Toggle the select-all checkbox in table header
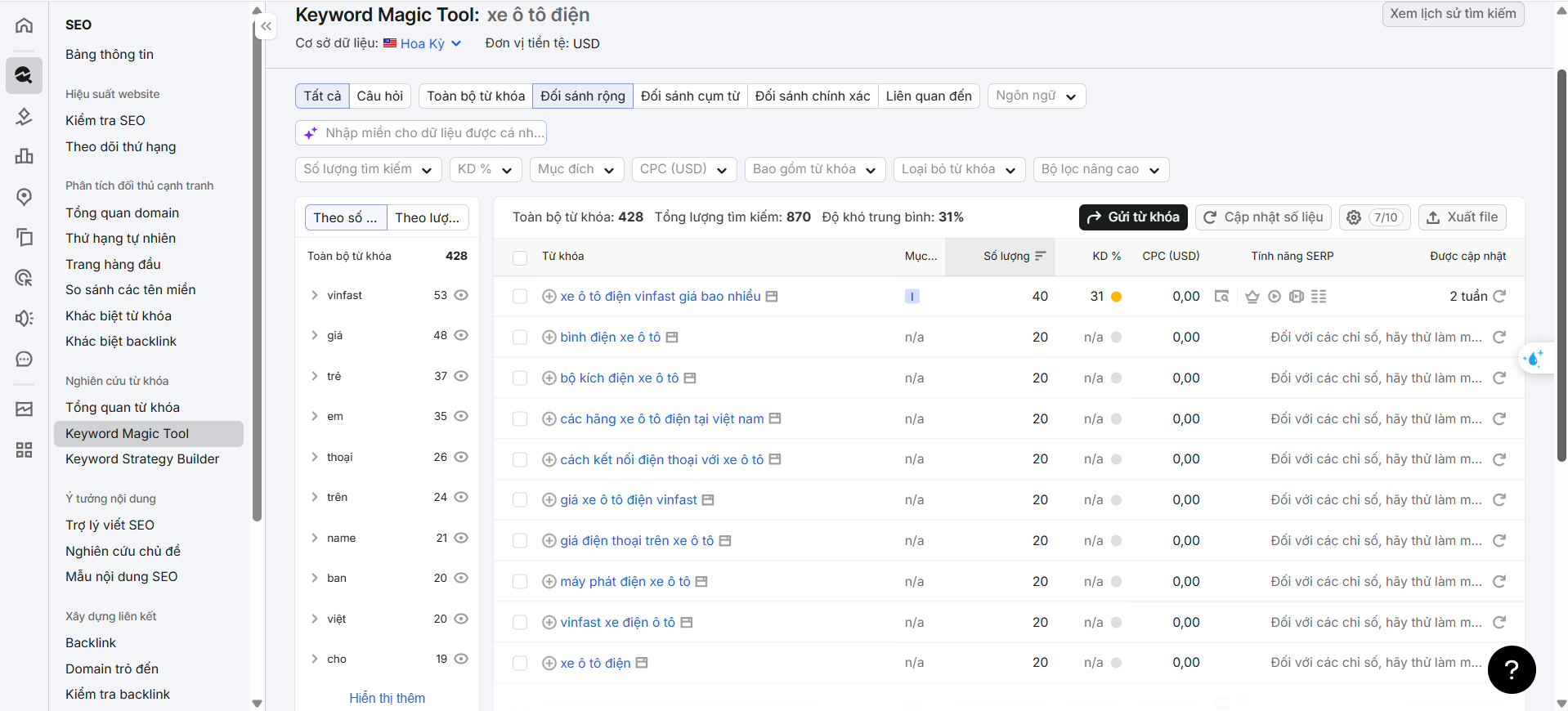 click(x=520, y=257)
